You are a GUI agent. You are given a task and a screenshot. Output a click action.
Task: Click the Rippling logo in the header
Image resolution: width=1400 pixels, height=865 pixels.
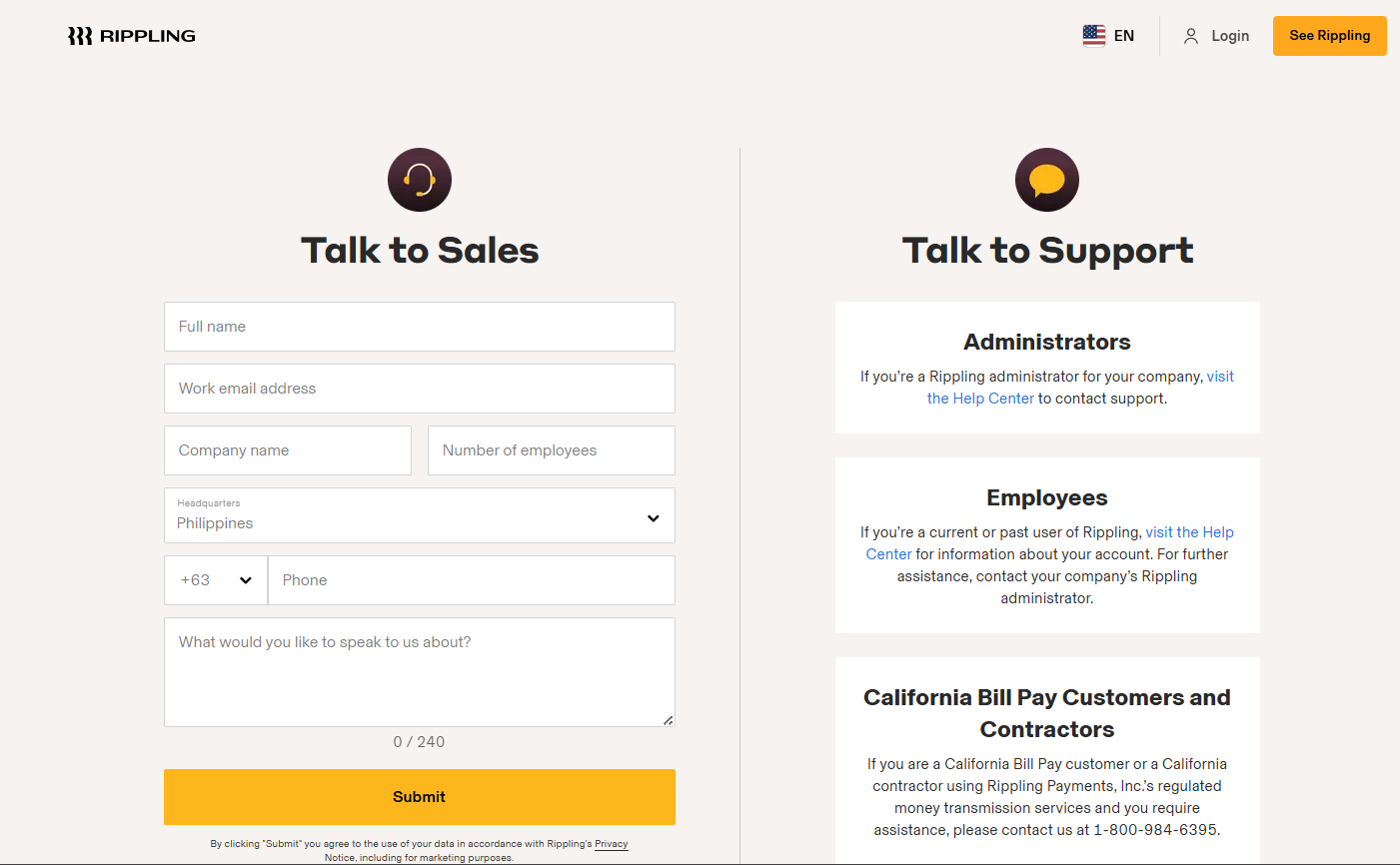point(131,35)
